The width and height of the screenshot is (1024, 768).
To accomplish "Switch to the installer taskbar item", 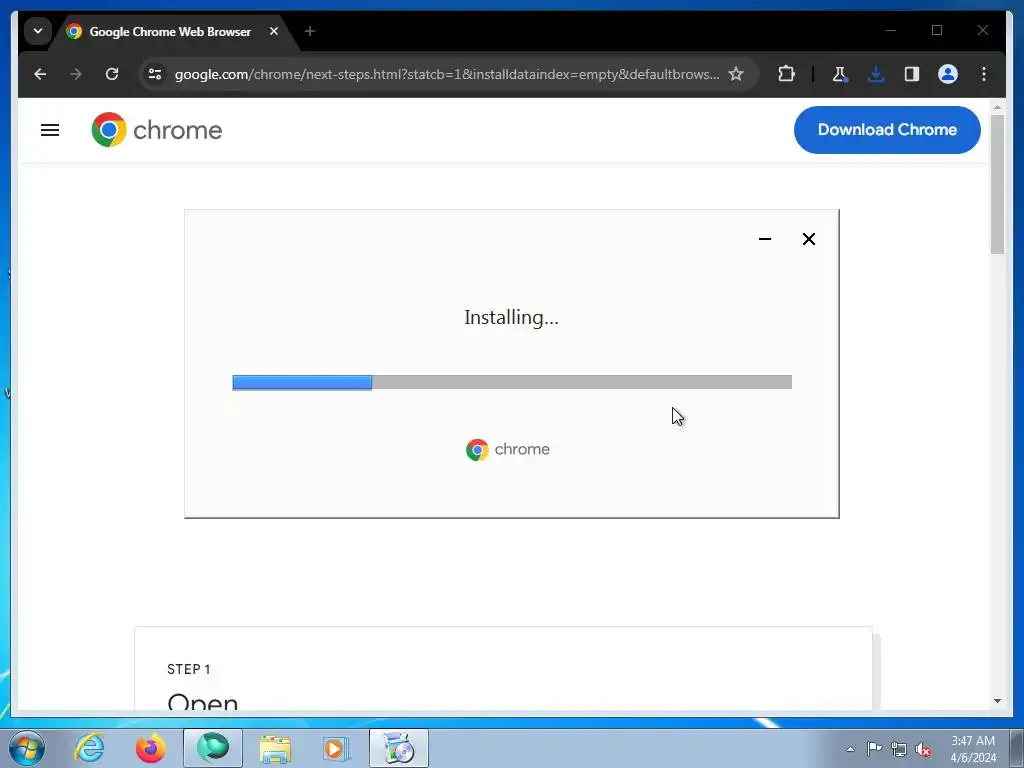I will click(x=398, y=748).
